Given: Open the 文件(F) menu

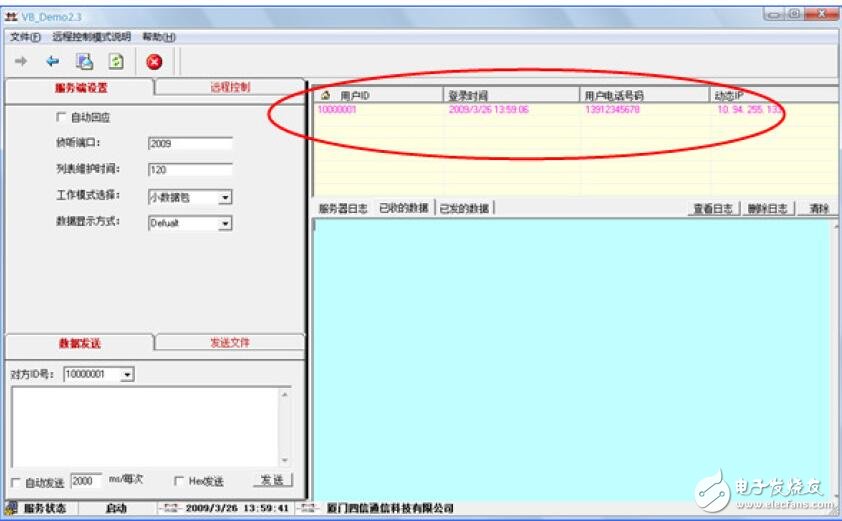Looking at the screenshot, I should point(25,37).
